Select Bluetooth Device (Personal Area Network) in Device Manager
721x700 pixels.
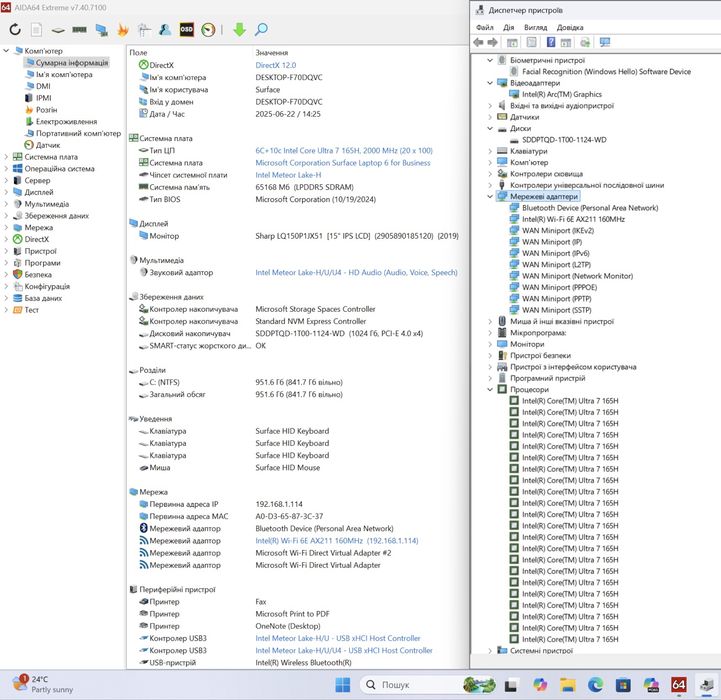point(590,208)
